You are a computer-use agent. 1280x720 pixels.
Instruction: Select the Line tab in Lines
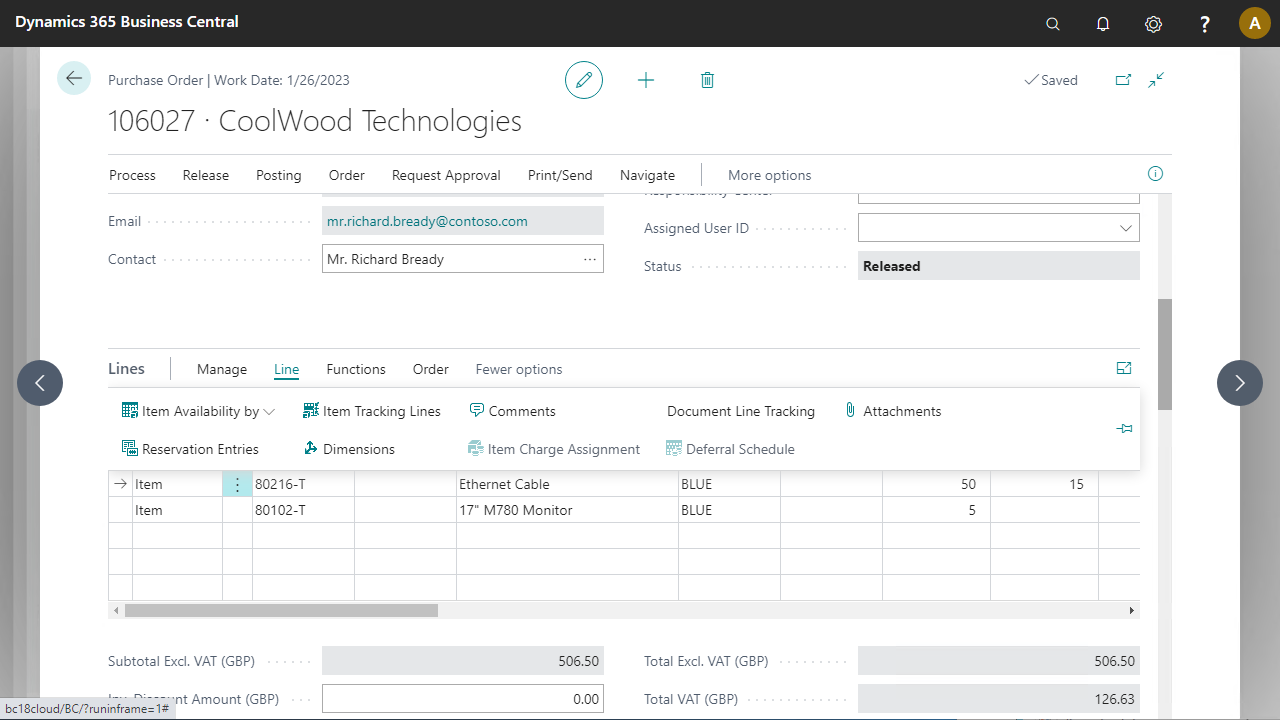pyautogui.click(x=287, y=369)
